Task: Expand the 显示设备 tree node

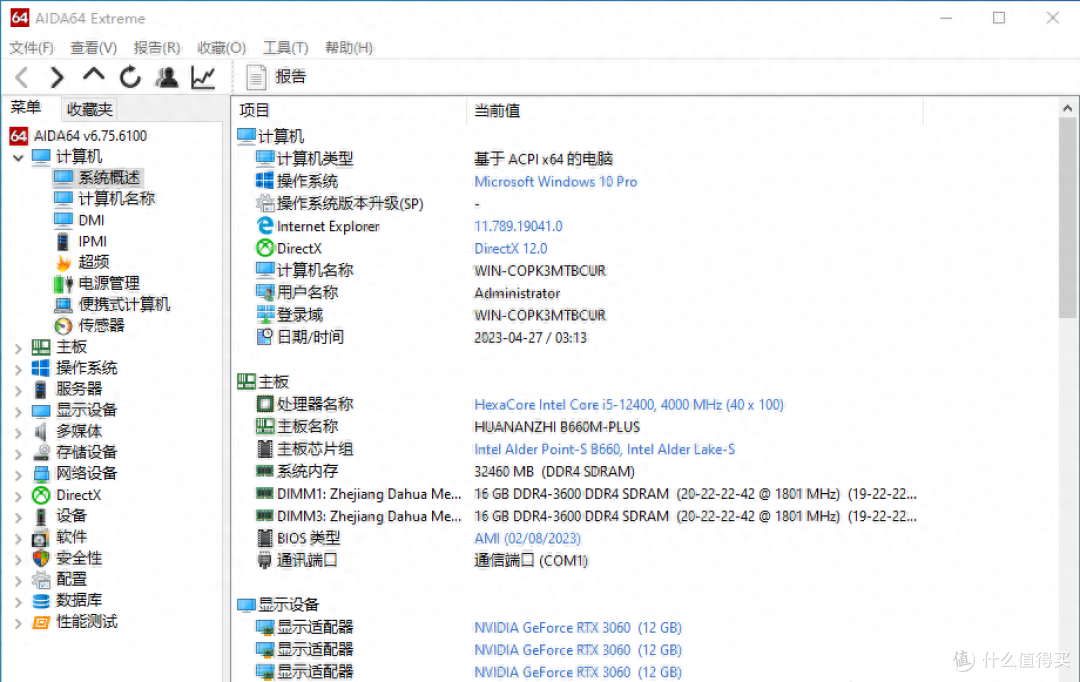Action: [19, 412]
